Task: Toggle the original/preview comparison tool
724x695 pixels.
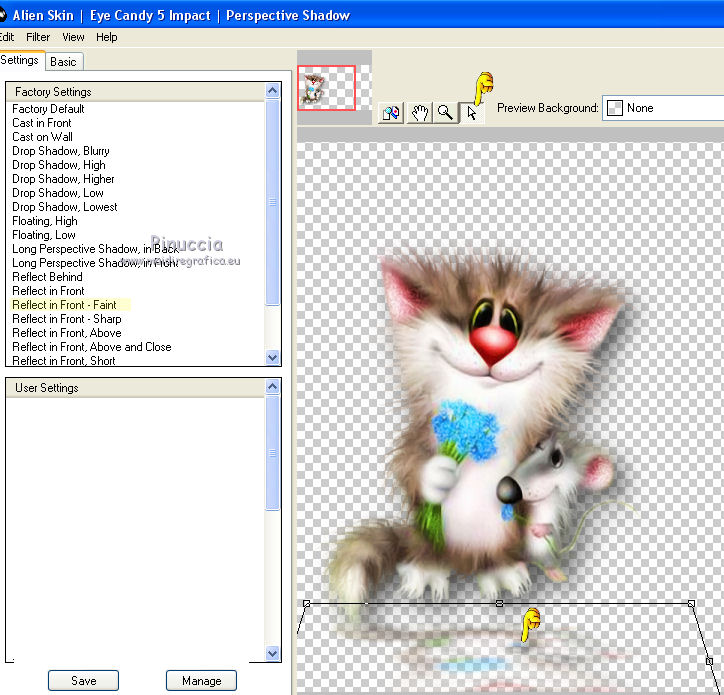Action: pyautogui.click(x=391, y=113)
